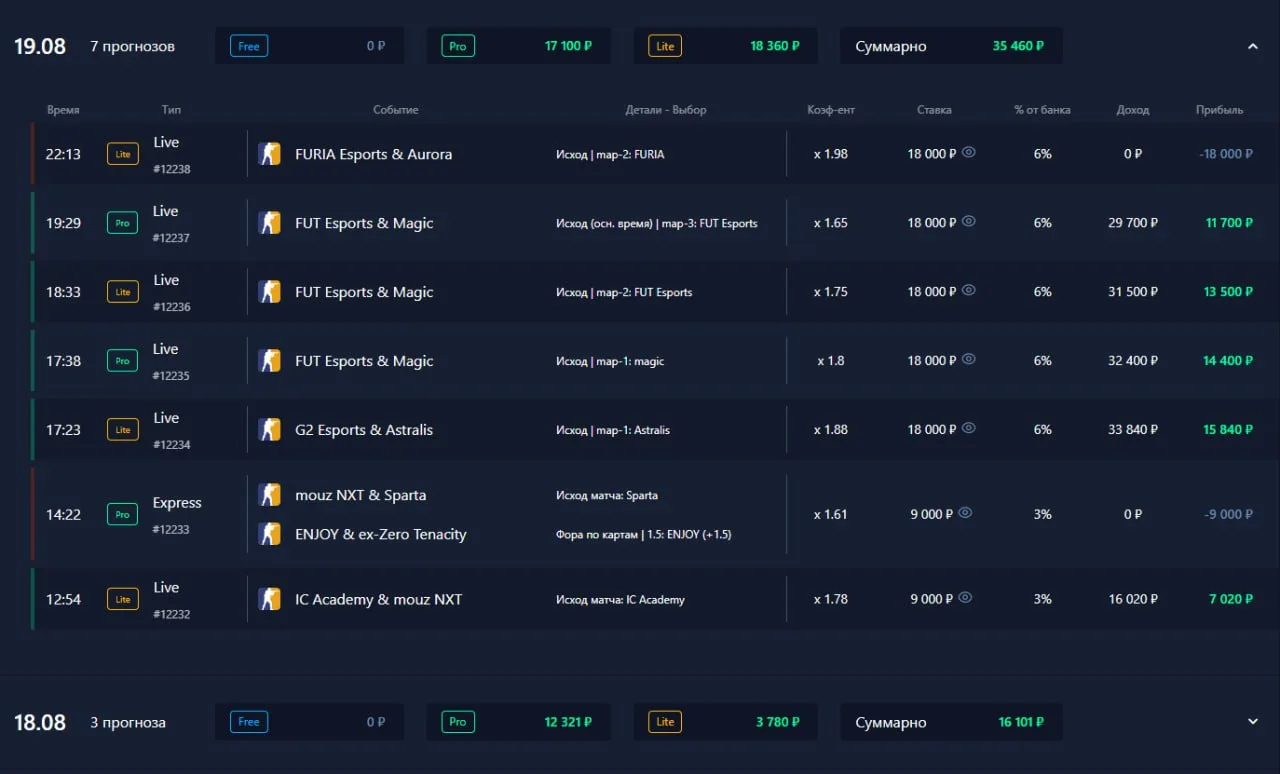Select the Free summary box for 18.08

tap(310, 722)
